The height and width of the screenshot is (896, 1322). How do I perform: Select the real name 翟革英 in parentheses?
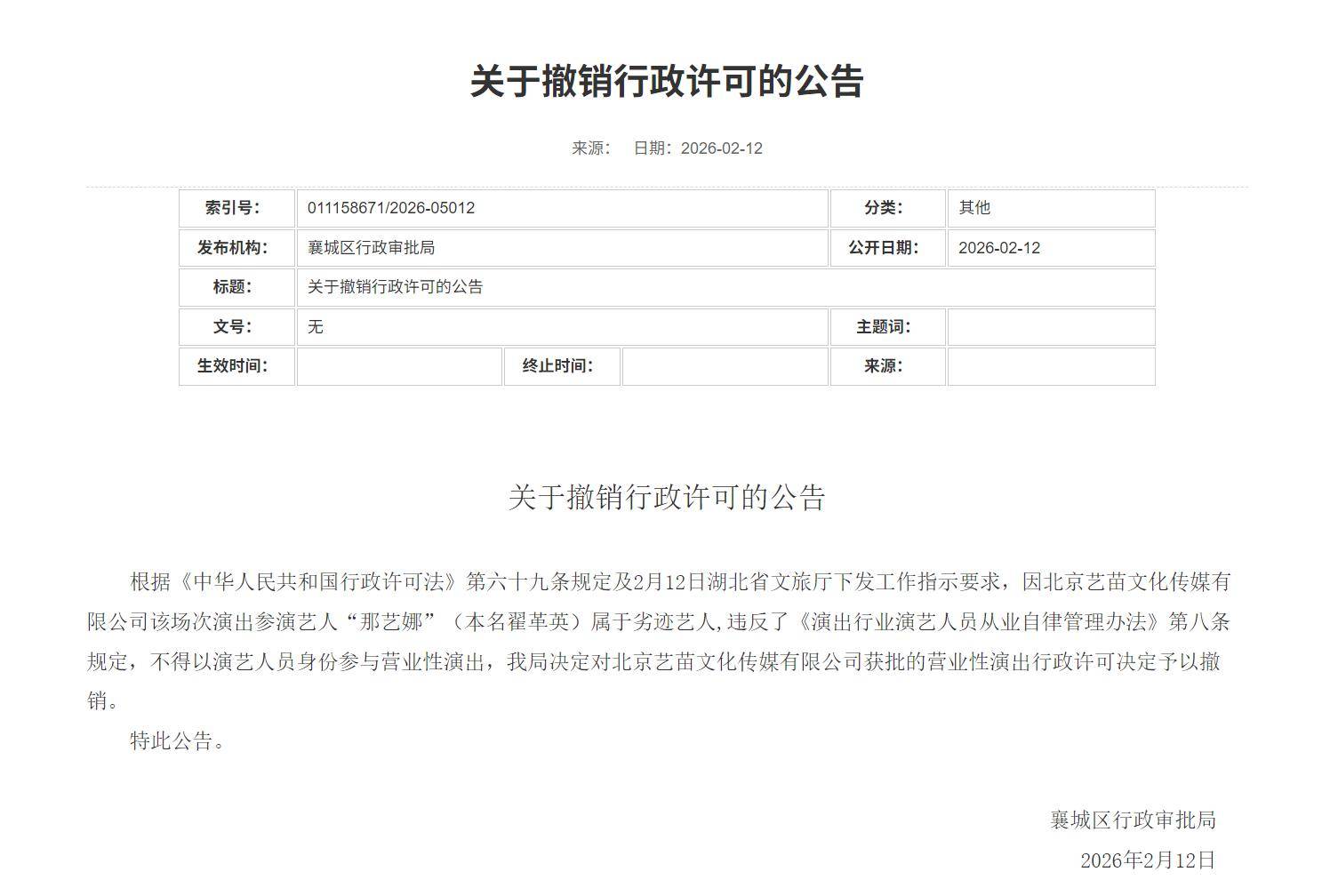click(x=537, y=622)
